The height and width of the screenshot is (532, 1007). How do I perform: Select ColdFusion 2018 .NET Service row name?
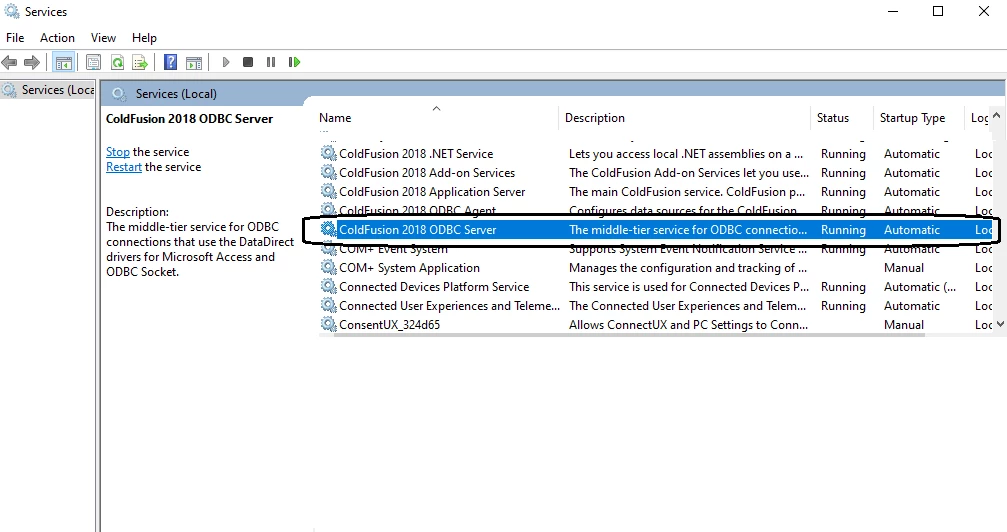[x=416, y=154]
